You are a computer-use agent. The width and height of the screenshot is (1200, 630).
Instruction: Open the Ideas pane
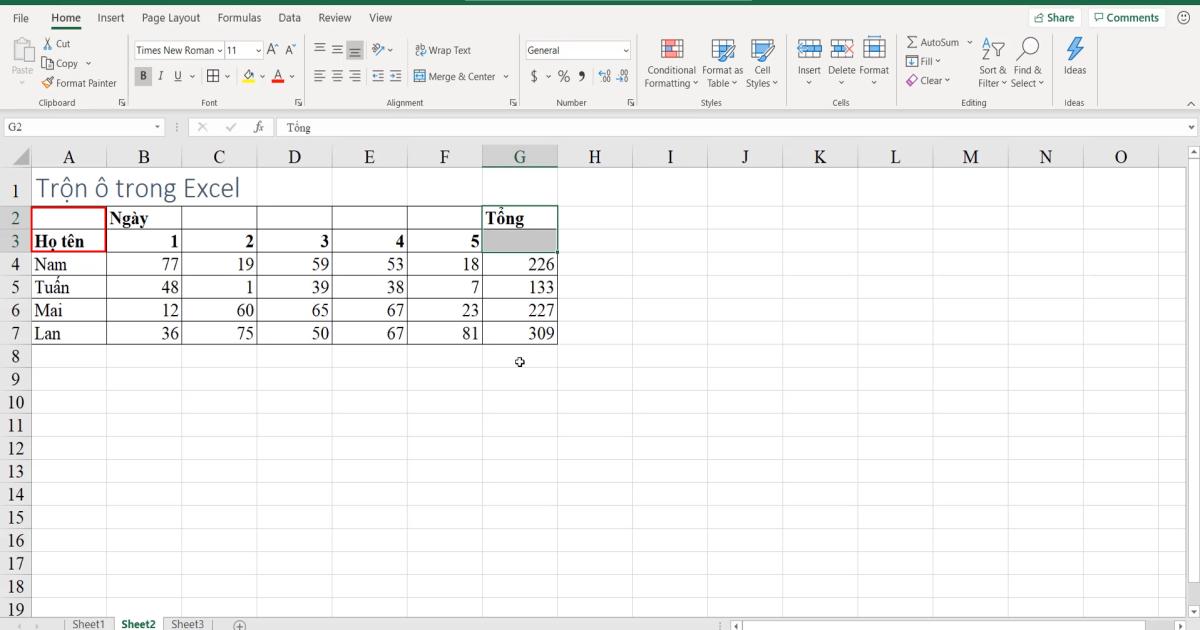click(1075, 60)
